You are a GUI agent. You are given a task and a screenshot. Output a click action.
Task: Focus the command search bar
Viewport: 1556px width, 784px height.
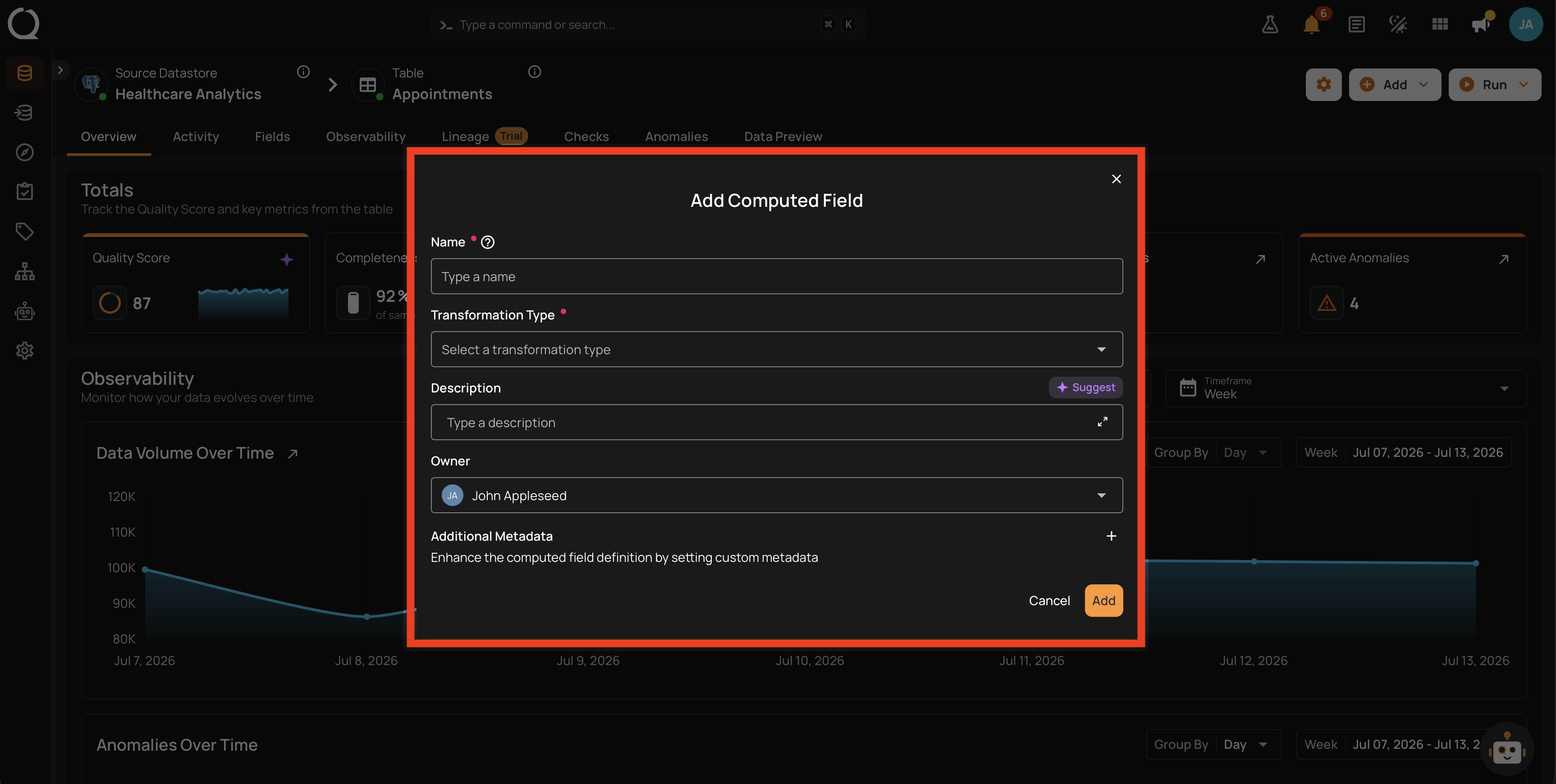pos(649,24)
